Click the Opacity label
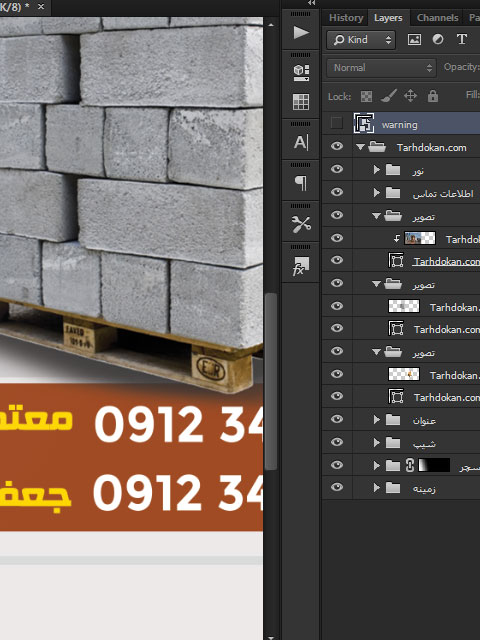Viewport: 480px width, 640px height. point(460,67)
